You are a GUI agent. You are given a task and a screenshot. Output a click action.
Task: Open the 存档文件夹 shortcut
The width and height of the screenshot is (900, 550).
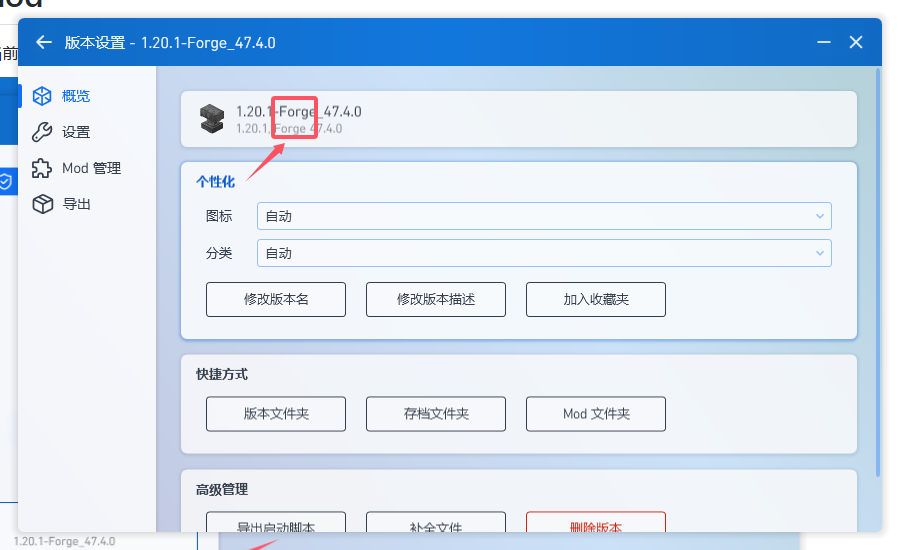click(436, 413)
